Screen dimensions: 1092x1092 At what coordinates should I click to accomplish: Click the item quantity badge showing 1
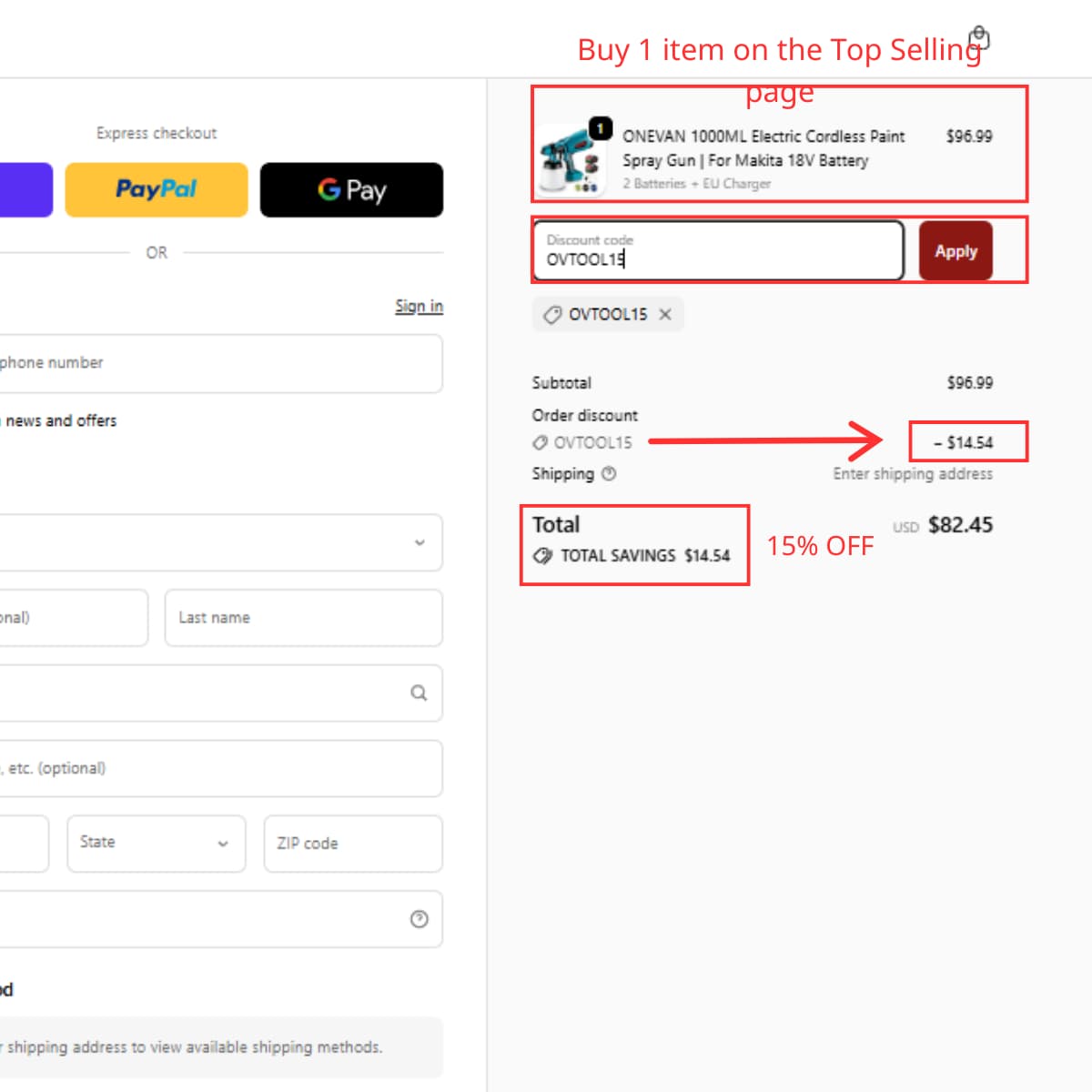601,128
